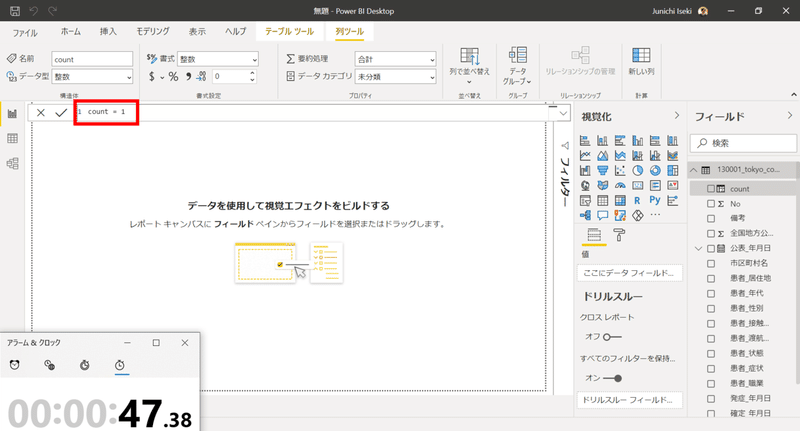Open the データ型 dropdown

92,77
